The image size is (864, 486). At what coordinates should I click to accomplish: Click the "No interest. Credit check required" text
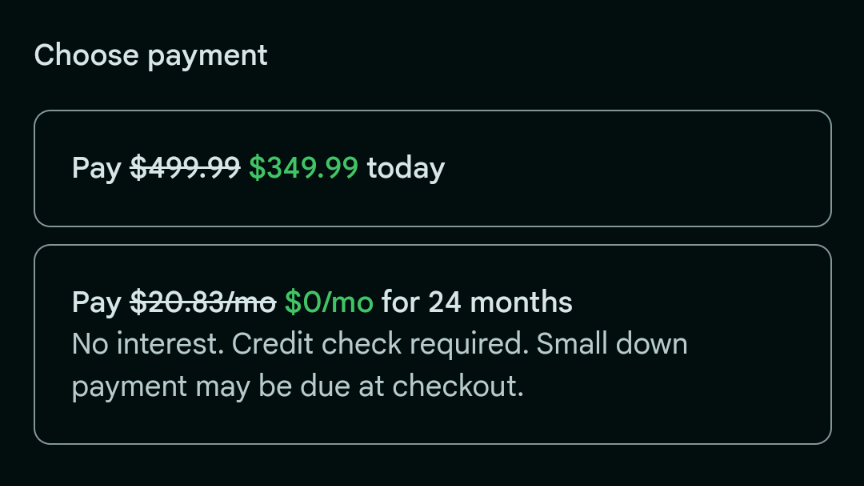tap(299, 345)
